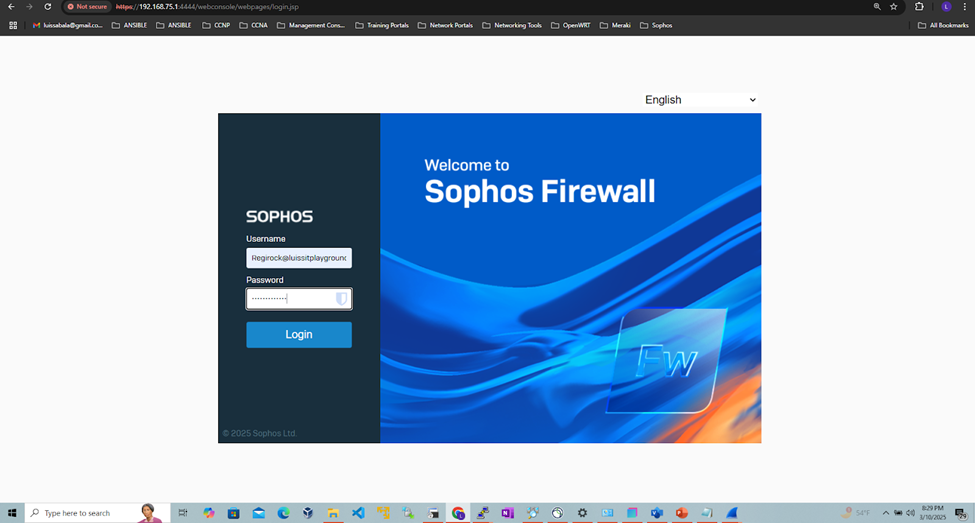Focus the Username input field
This screenshot has width=975, height=523.
(x=299, y=258)
